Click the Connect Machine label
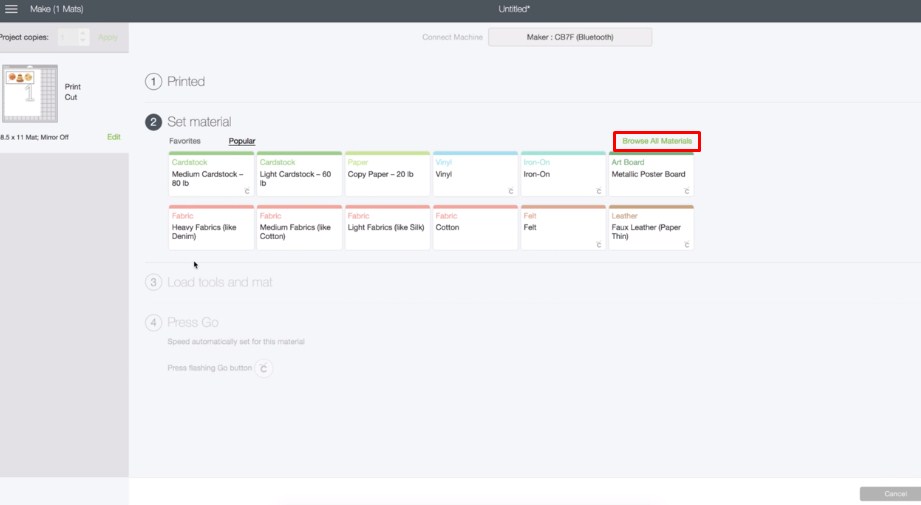This screenshot has height=505, width=921. click(452, 37)
